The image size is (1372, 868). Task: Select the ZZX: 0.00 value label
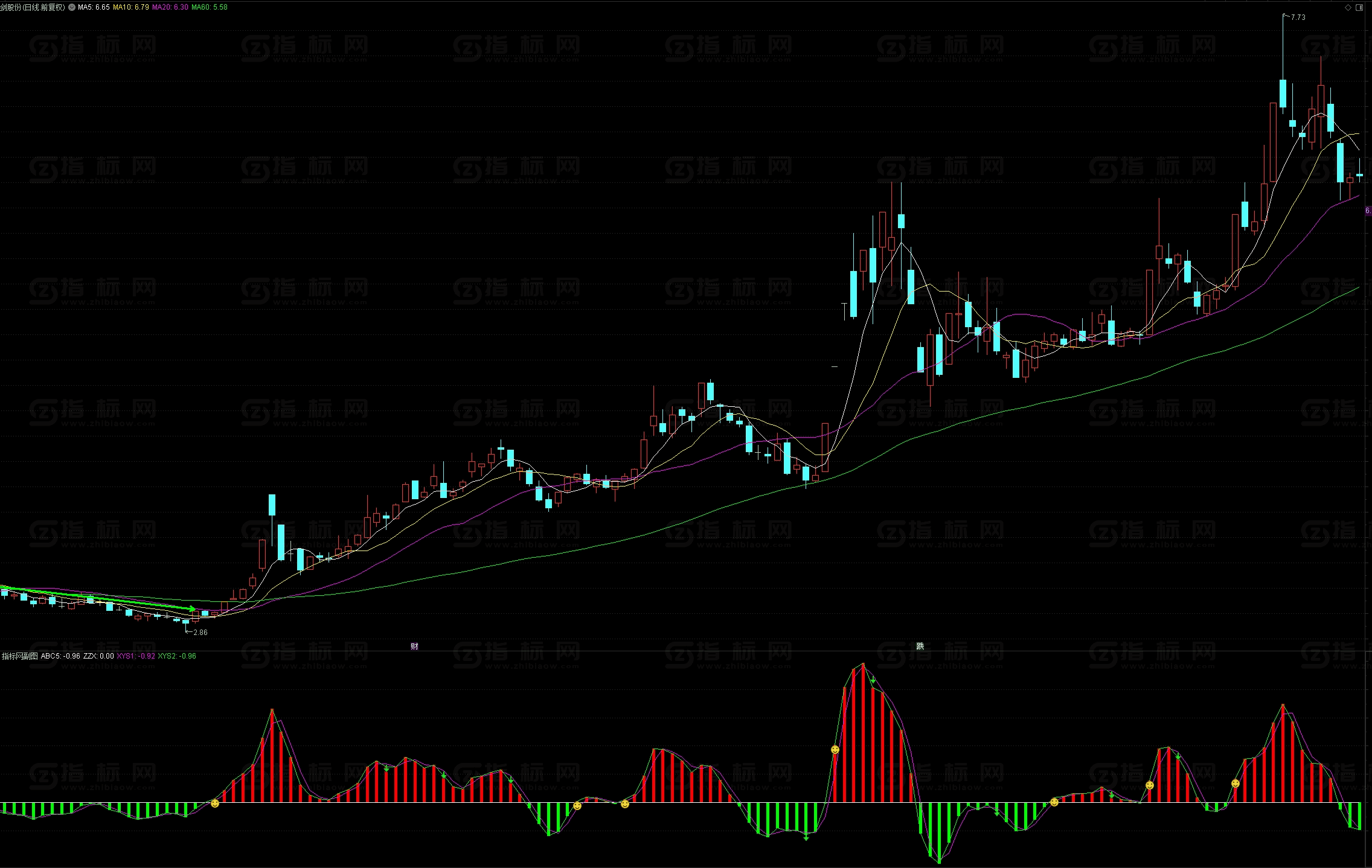(98, 656)
